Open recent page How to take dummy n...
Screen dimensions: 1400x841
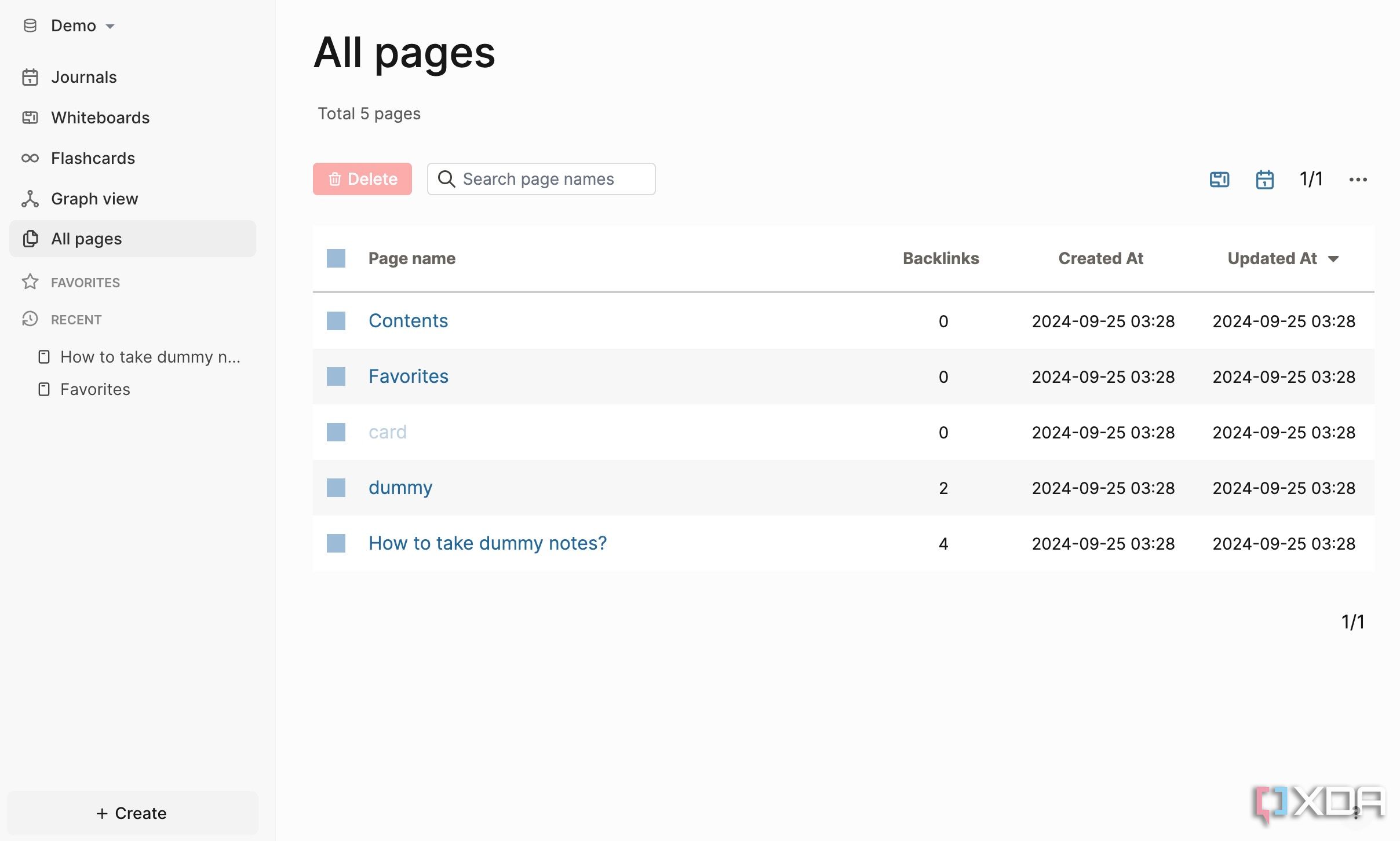tap(150, 357)
